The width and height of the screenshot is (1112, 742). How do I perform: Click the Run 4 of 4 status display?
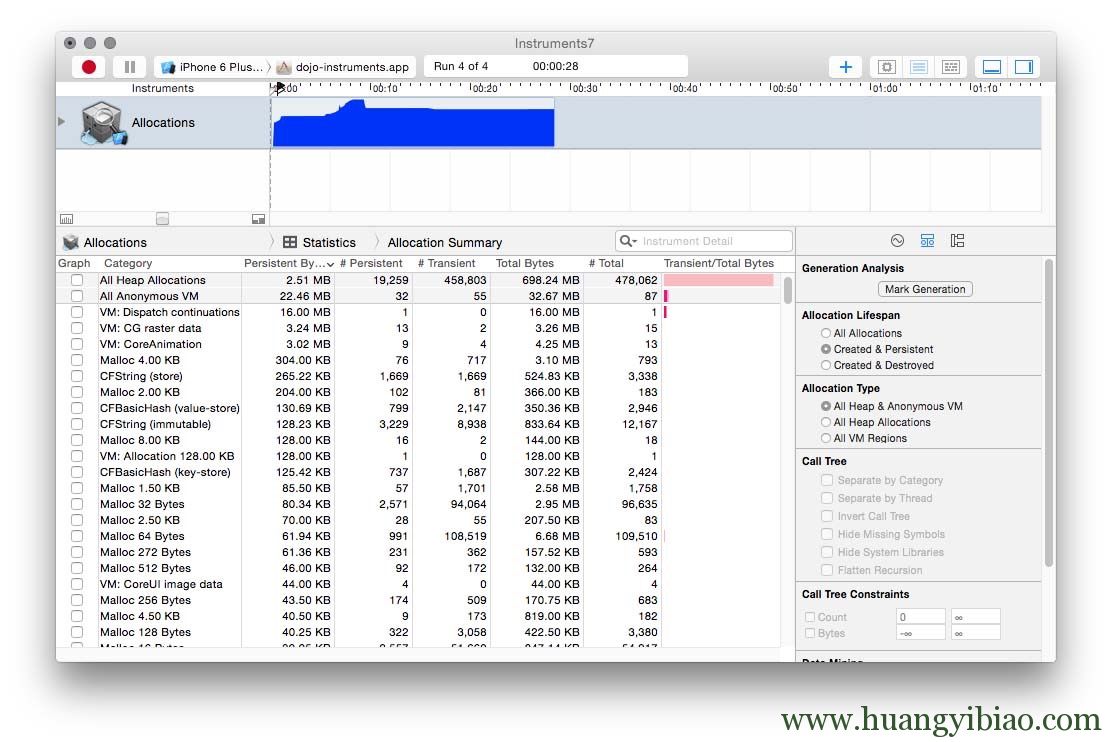click(x=555, y=66)
